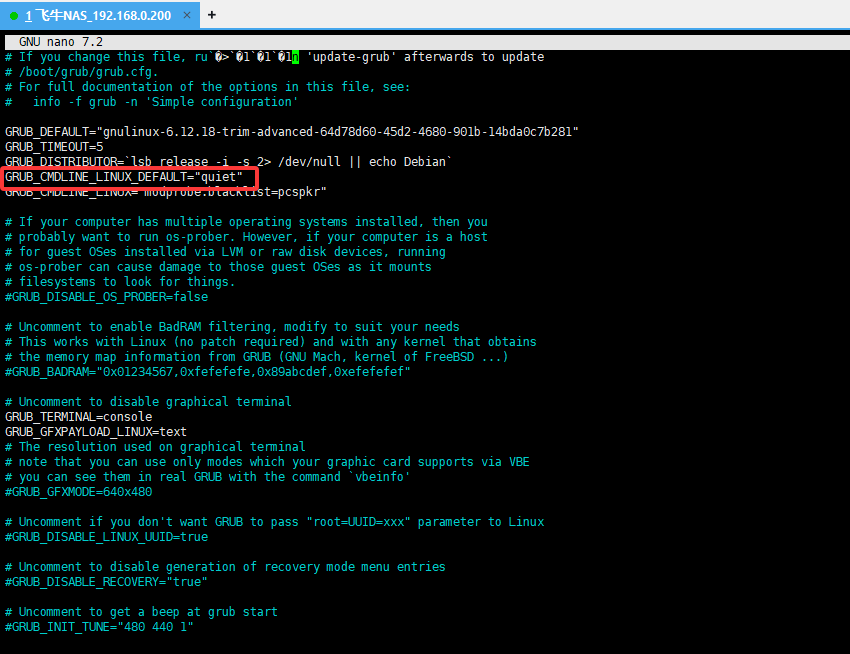Click the GRUB_GFXPAYLOAD_LINUX=text line
The height and width of the screenshot is (654, 850).
click(x=96, y=432)
